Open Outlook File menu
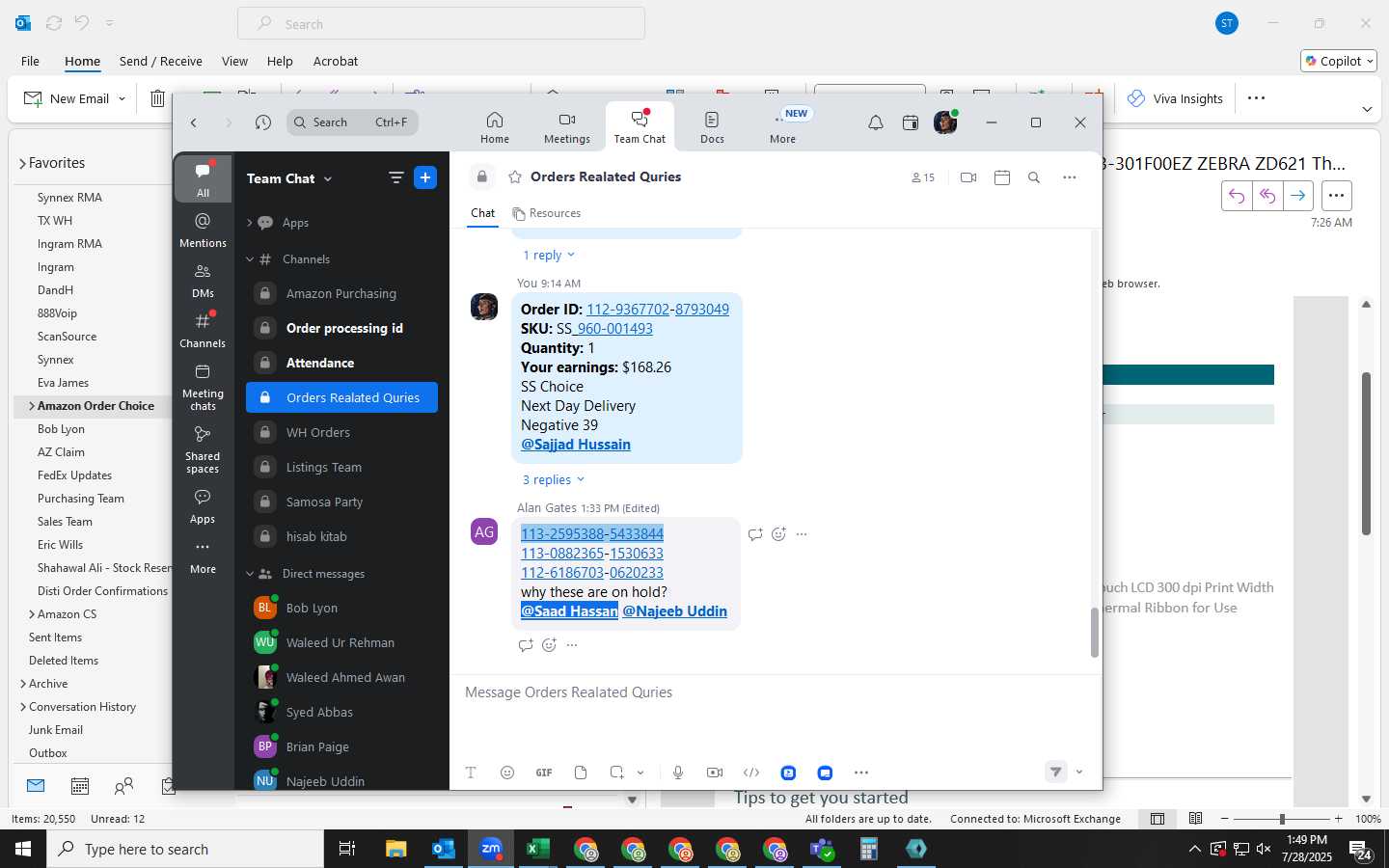This screenshot has height=868, width=1389. (x=30, y=61)
